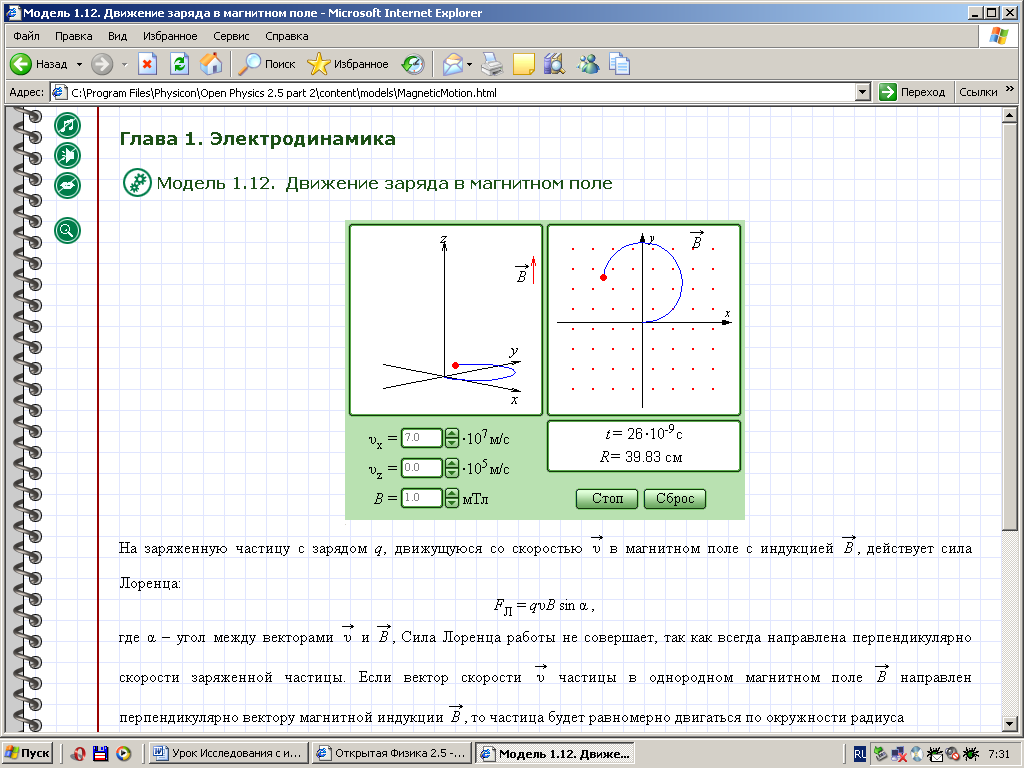This screenshot has width=1024, height=768.
Task: Open the Избранное menu in the menu bar
Action: 170,36
